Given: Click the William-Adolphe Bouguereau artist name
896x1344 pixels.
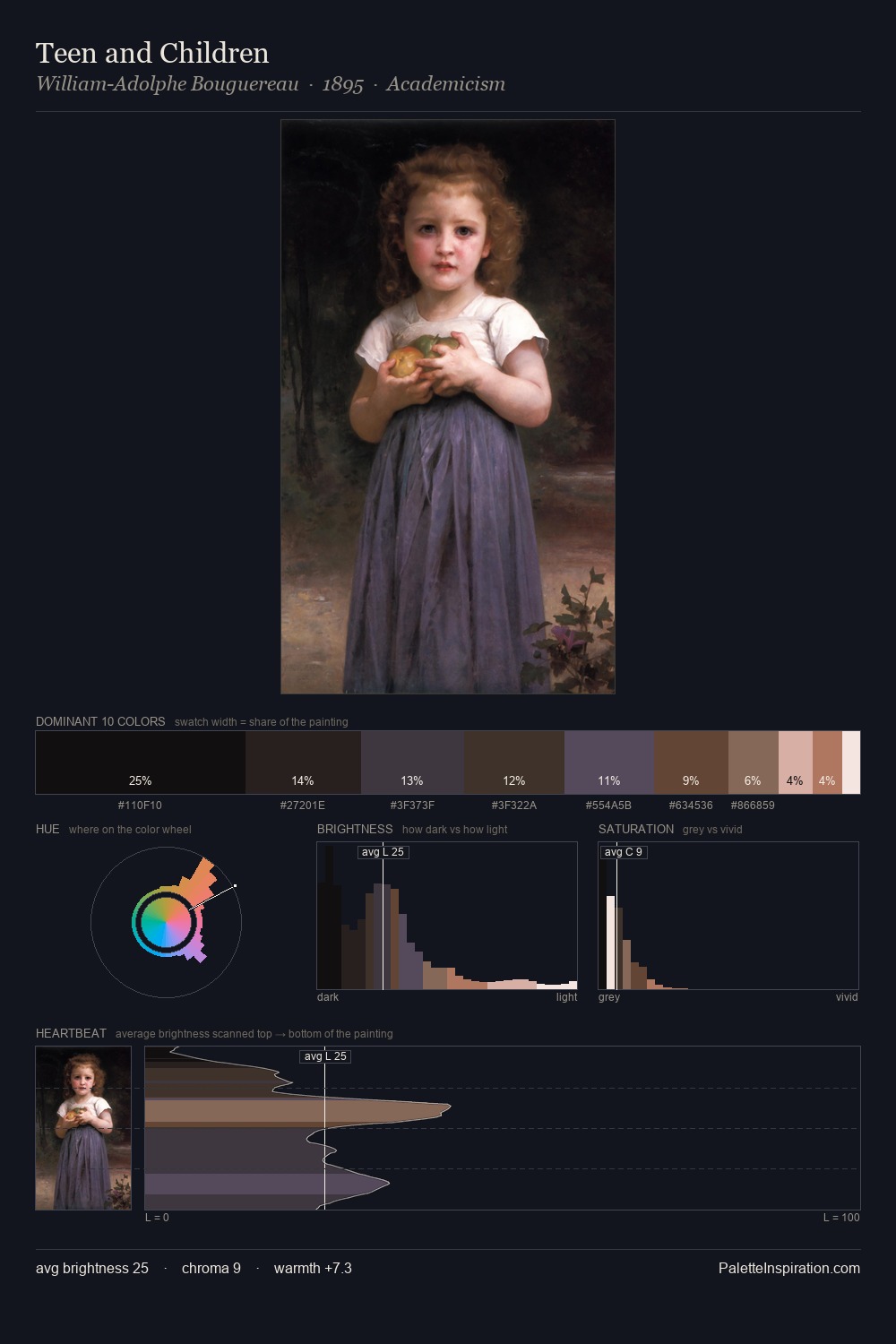Looking at the screenshot, I should [x=168, y=84].
